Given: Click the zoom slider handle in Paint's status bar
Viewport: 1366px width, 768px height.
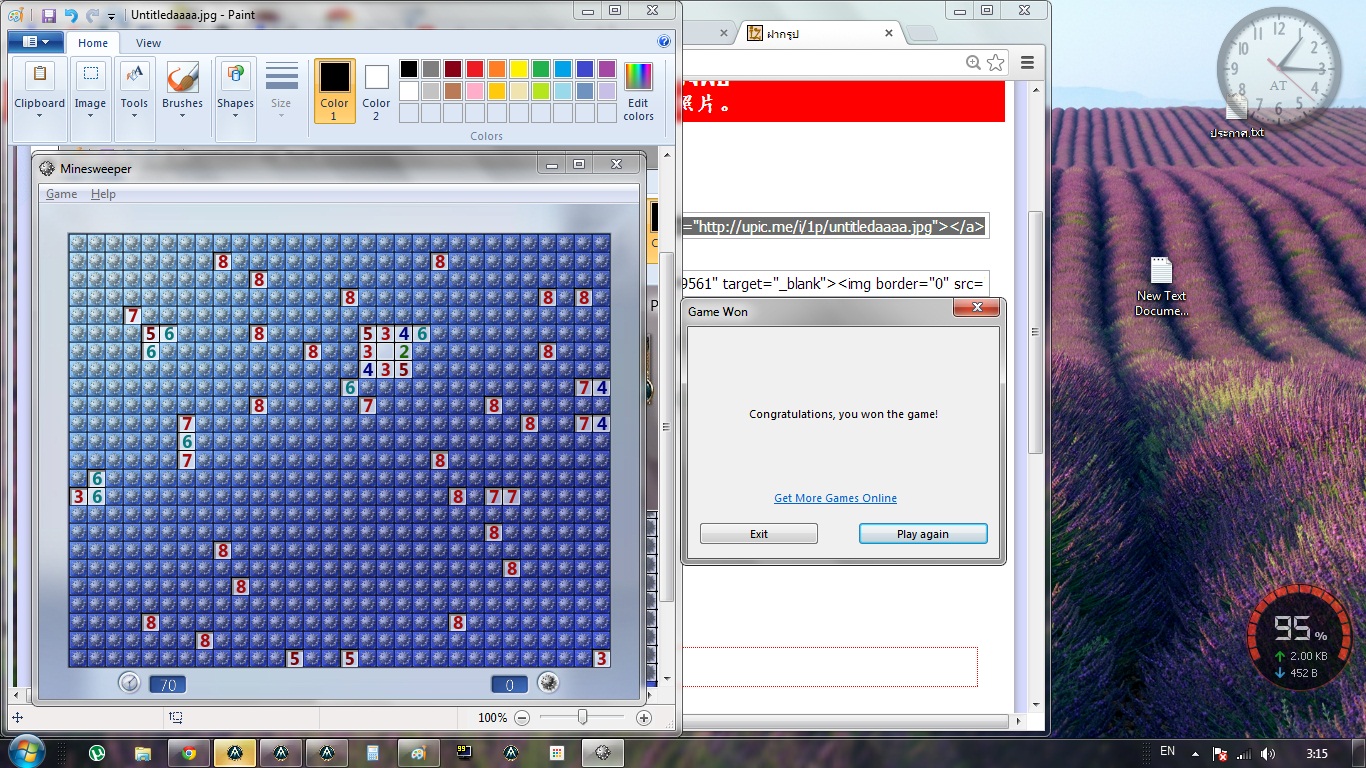Looking at the screenshot, I should click(582, 717).
